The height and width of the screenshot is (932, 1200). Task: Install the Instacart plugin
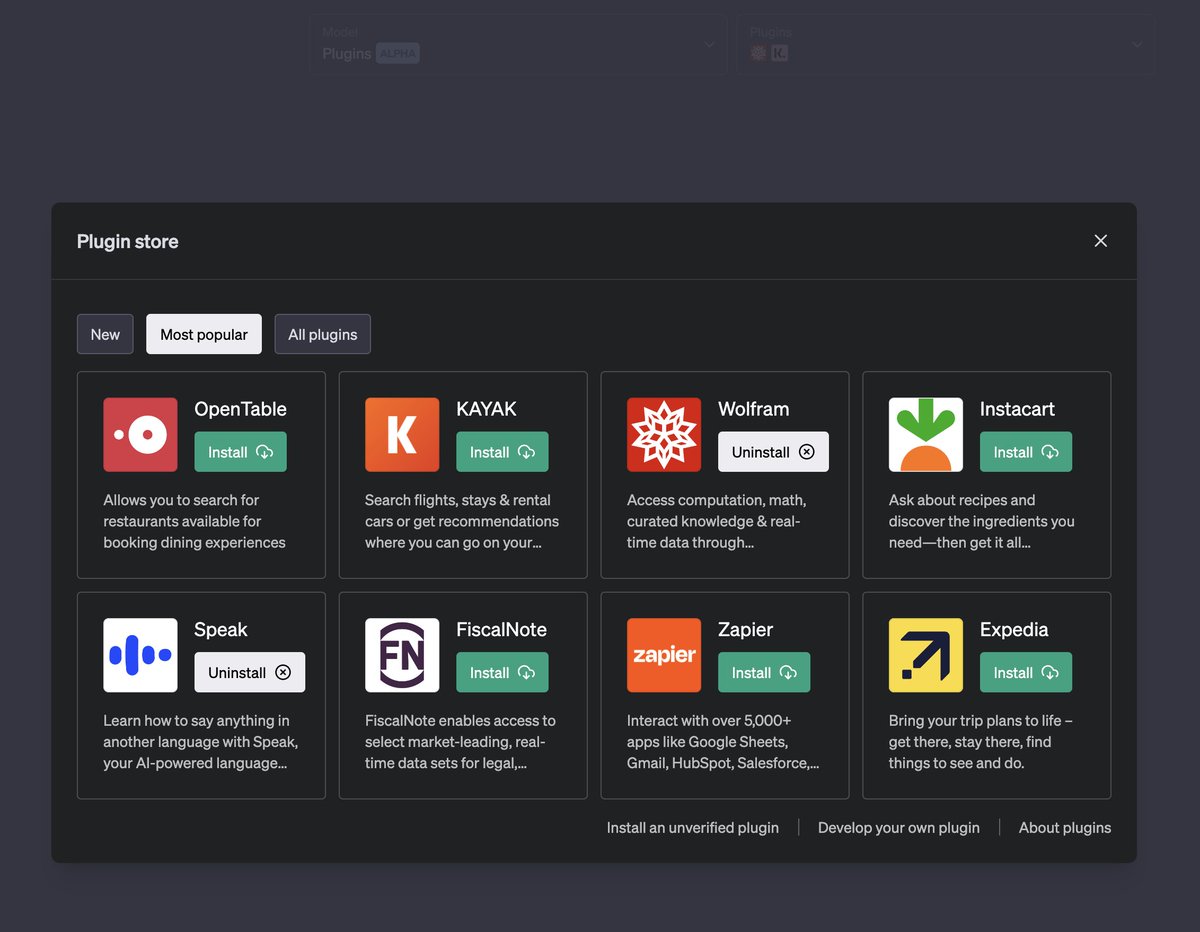1026,452
